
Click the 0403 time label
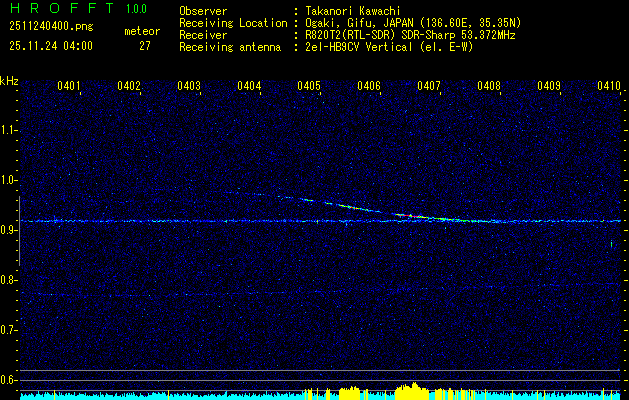pos(189,87)
